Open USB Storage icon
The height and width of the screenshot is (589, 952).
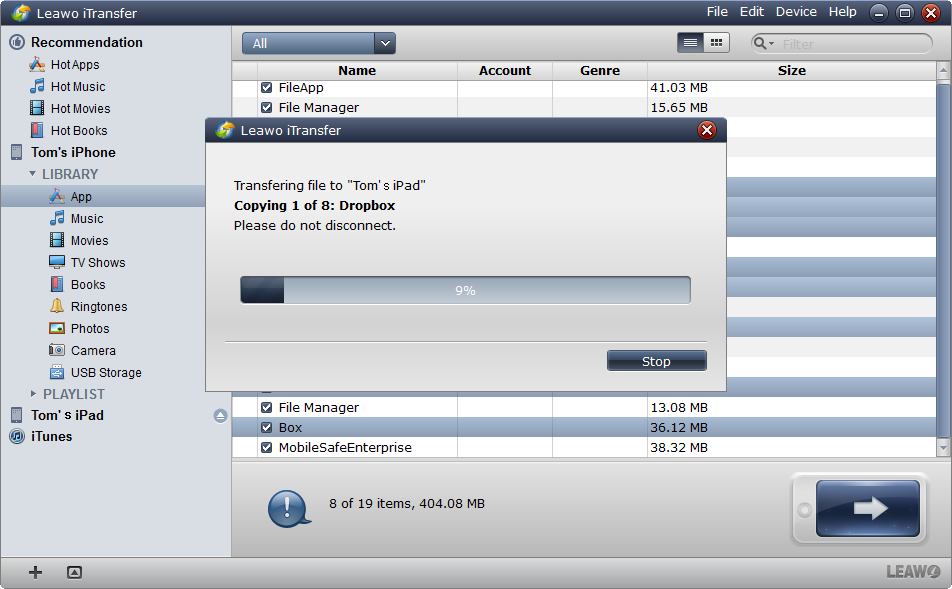point(57,372)
